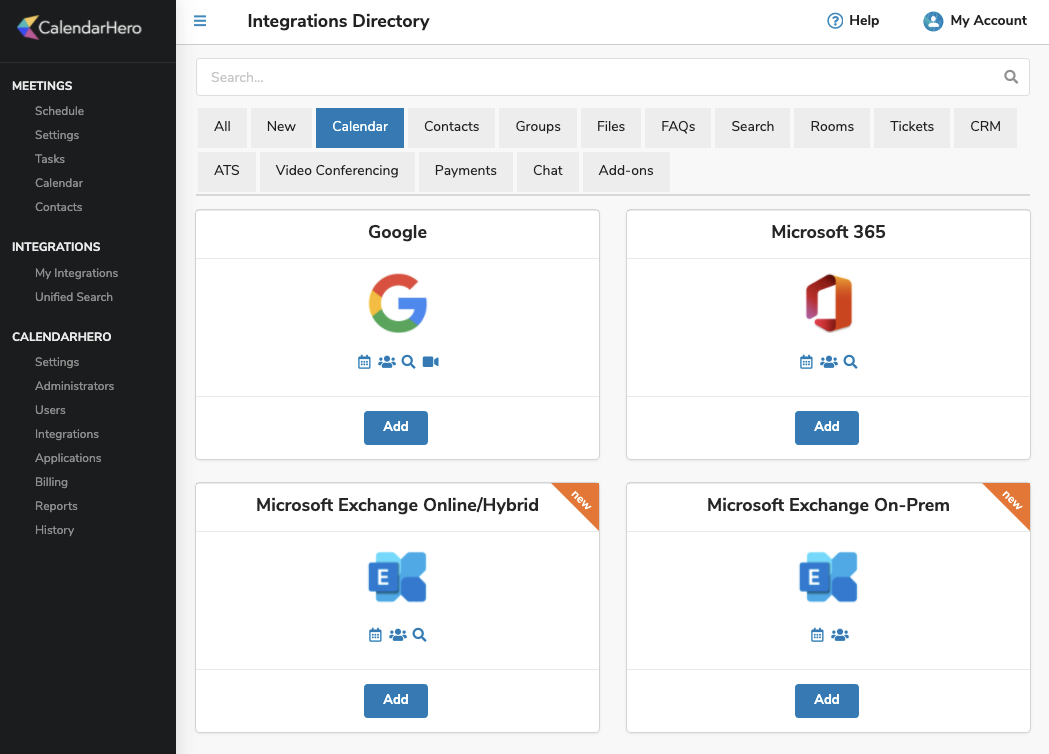Image resolution: width=1049 pixels, height=754 pixels.
Task: Click the CalendarHero logo
Action: [79, 27]
